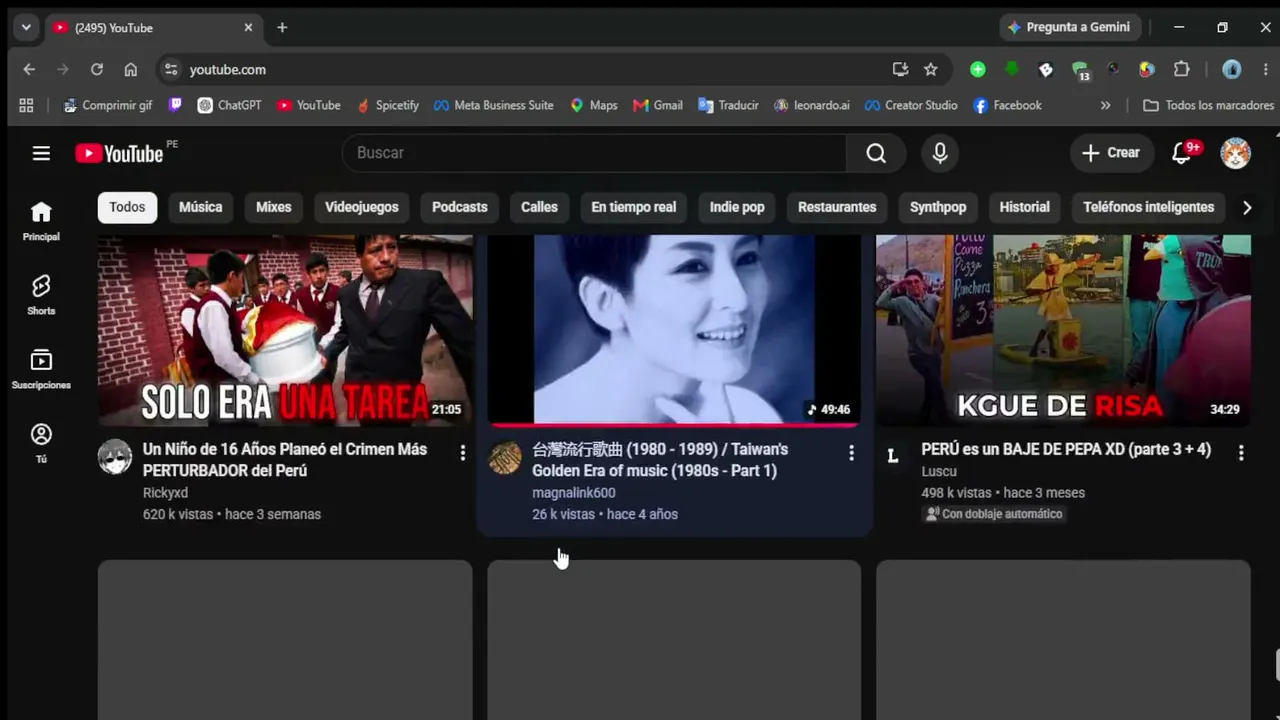
Task: Bookmark this page with the star
Action: click(931, 69)
